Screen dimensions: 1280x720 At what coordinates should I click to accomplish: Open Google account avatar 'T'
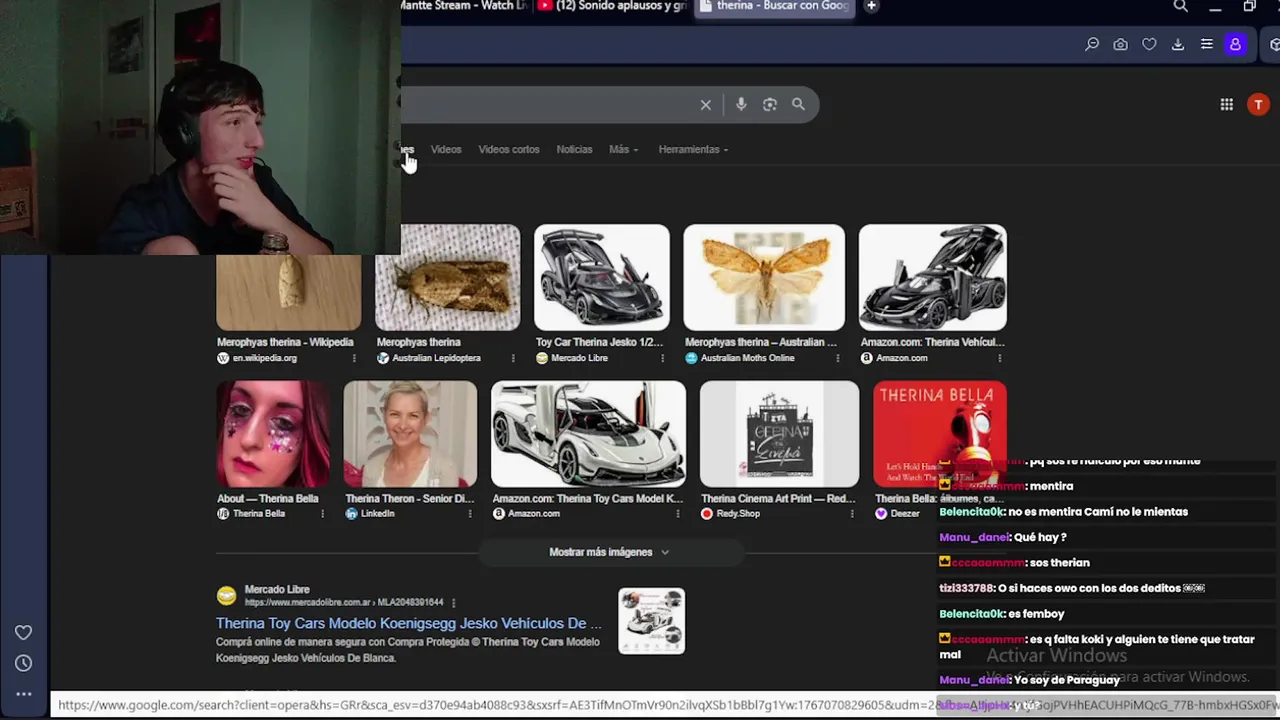pyautogui.click(x=1258, y=104)
